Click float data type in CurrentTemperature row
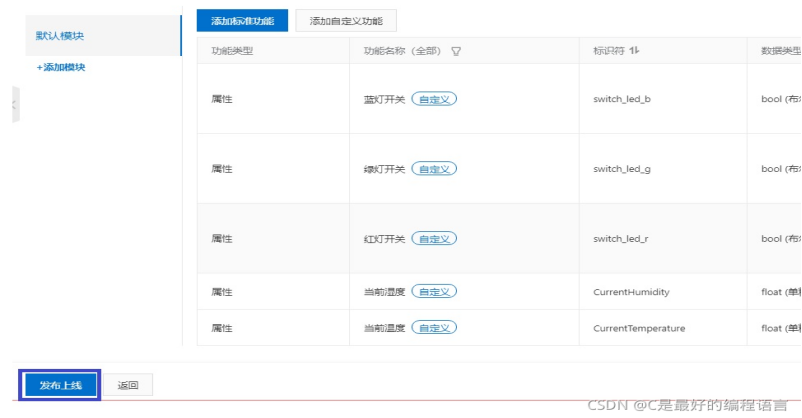 click(x=781, y=328)
